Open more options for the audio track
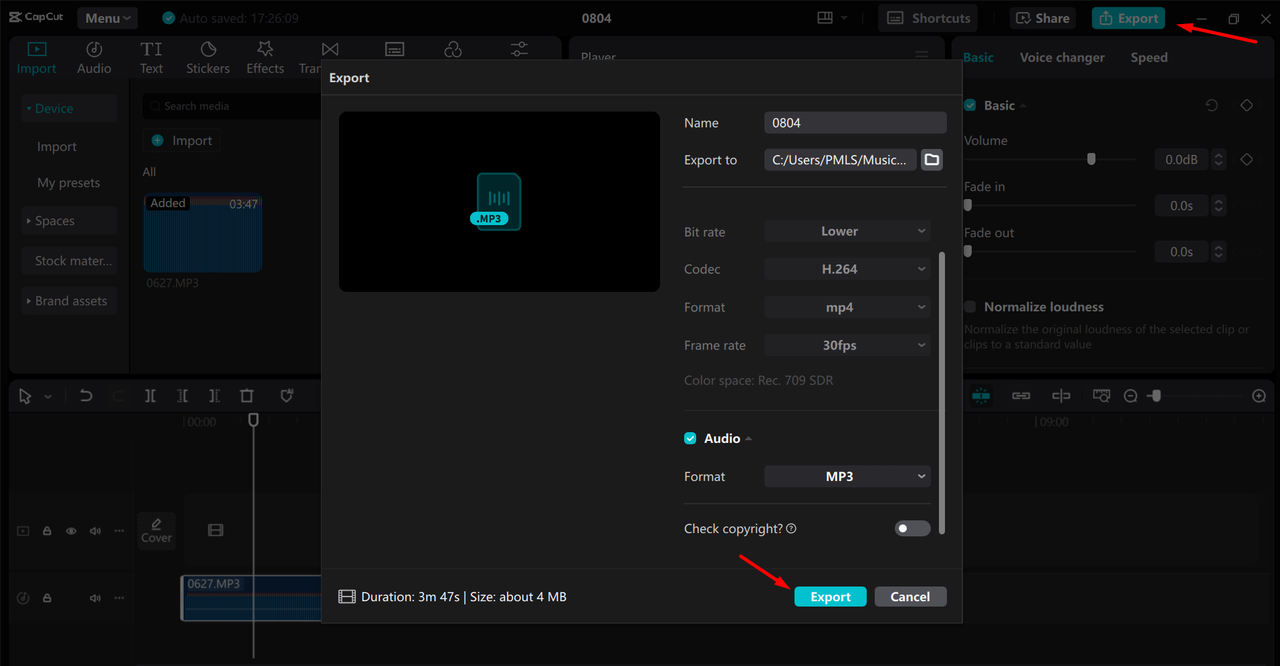 (119, 598)
